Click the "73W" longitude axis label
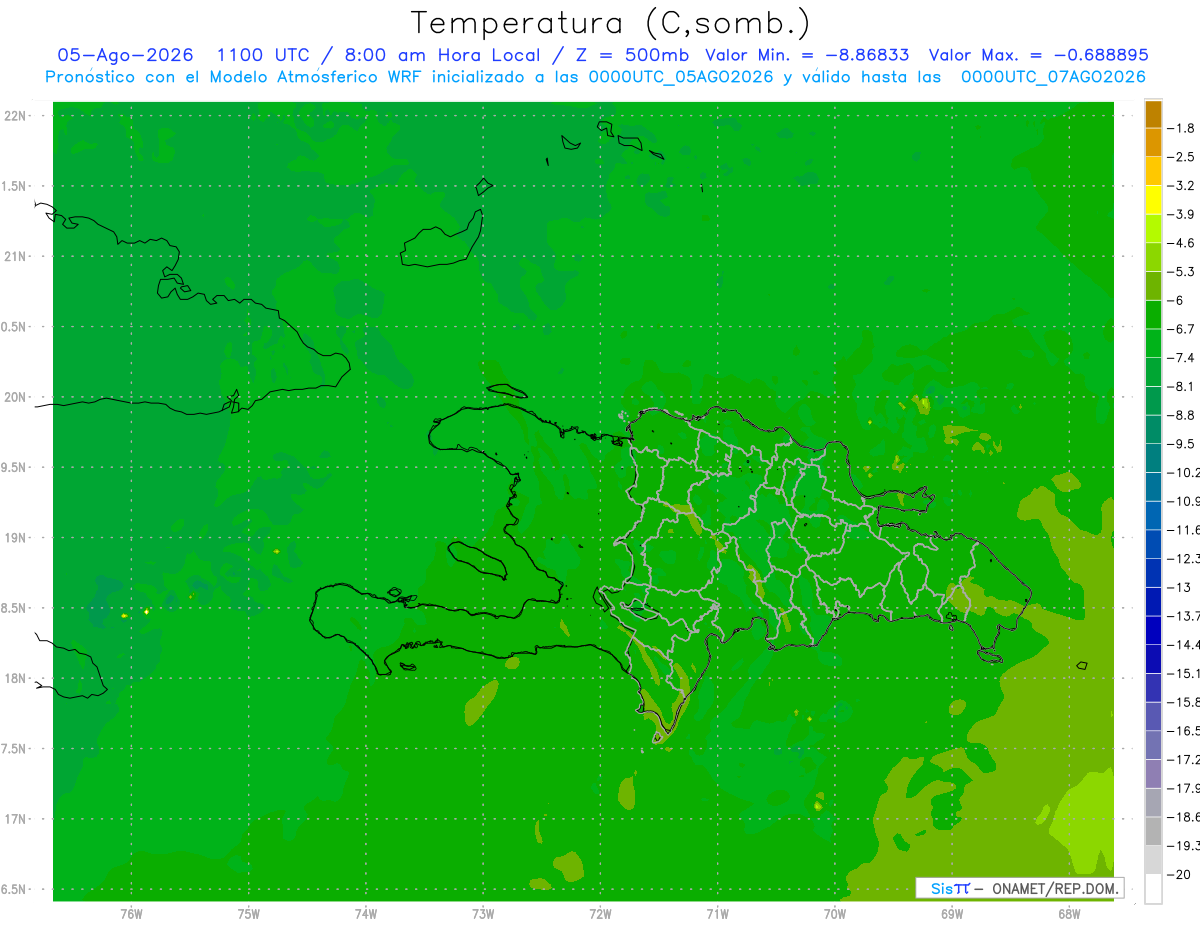This screenshot has height=927, width=1200. pyautogui.click(x=483, y=914)
